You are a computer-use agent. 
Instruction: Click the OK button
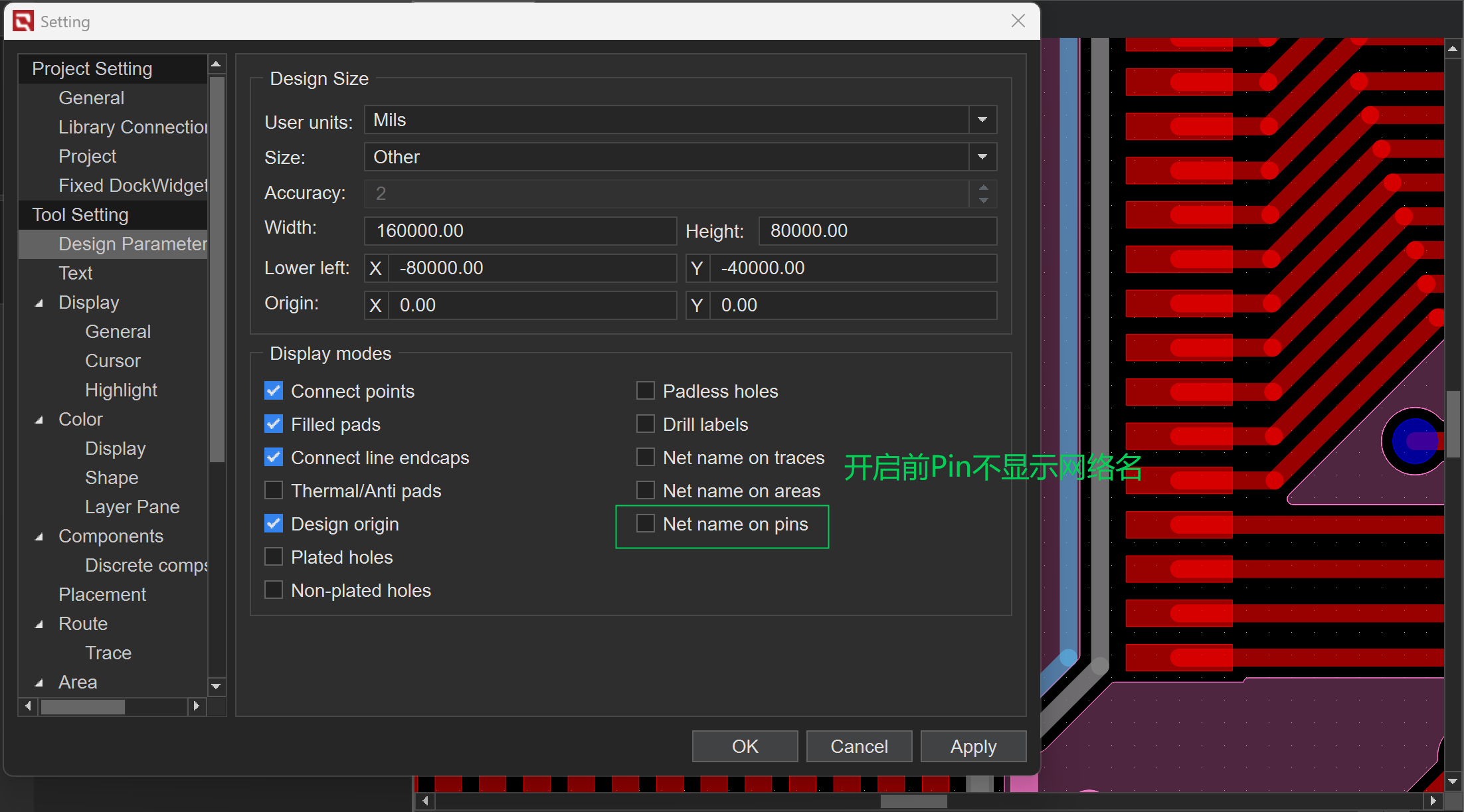[745, 746]
